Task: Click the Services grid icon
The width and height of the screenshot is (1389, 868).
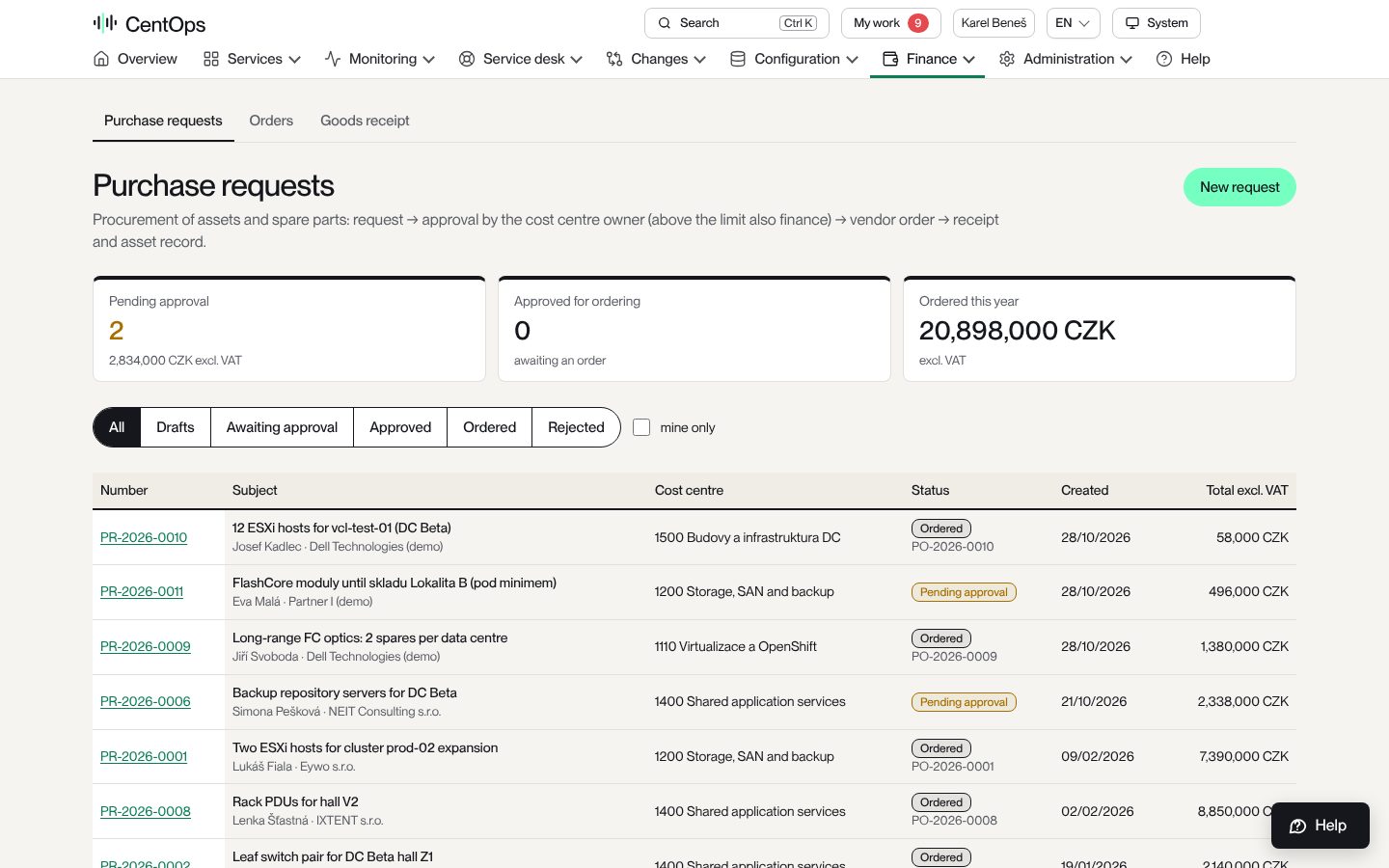Action: click(211, 59)
